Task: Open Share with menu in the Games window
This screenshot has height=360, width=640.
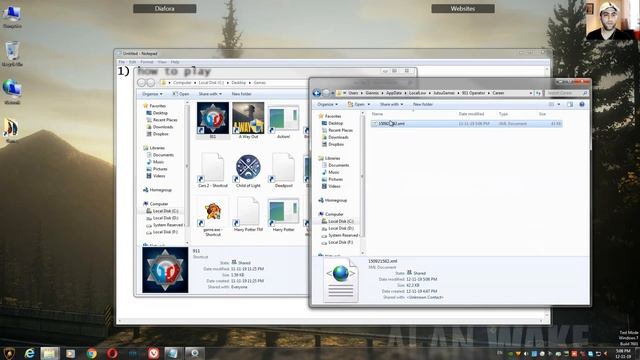Action: (210, 94)
